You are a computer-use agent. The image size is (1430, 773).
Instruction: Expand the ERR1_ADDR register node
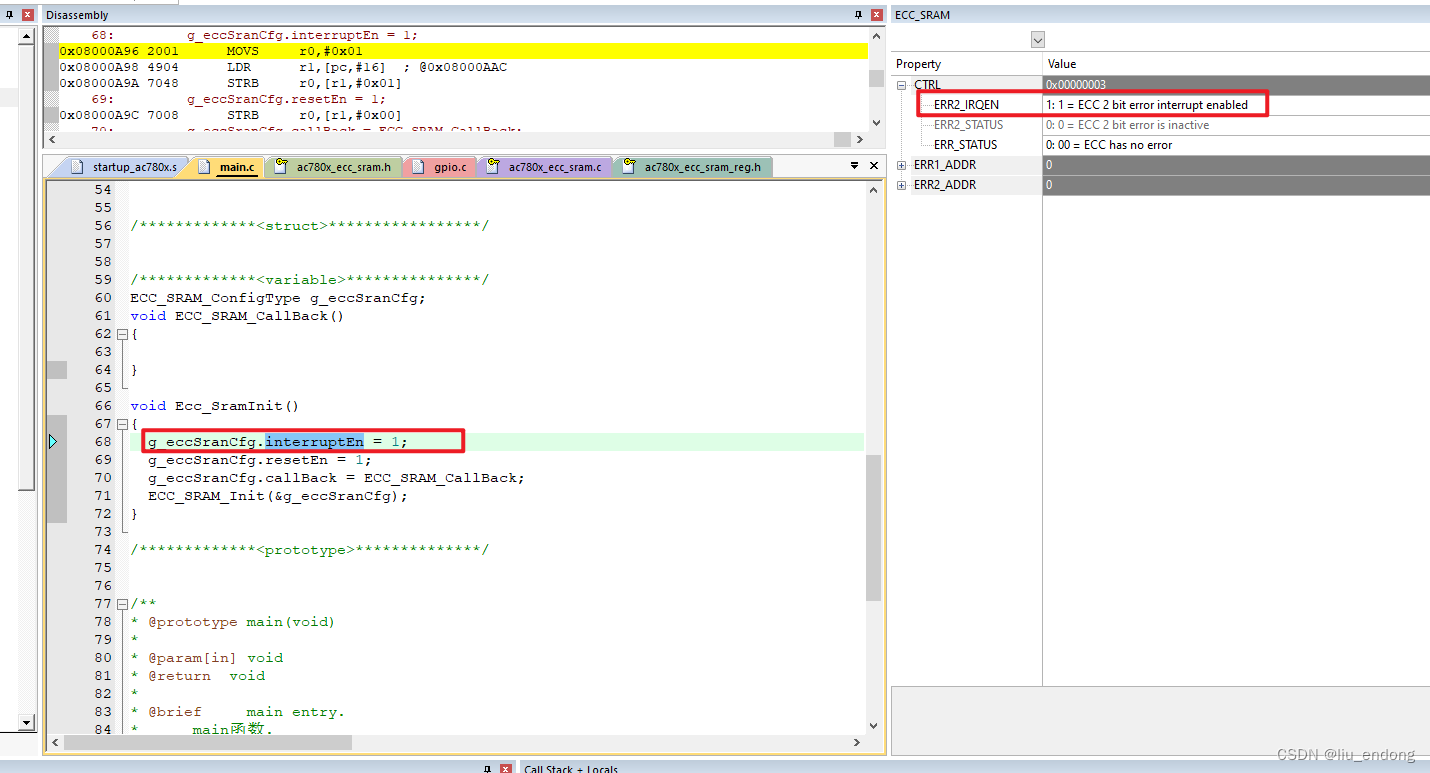click(x=899, y=164)
